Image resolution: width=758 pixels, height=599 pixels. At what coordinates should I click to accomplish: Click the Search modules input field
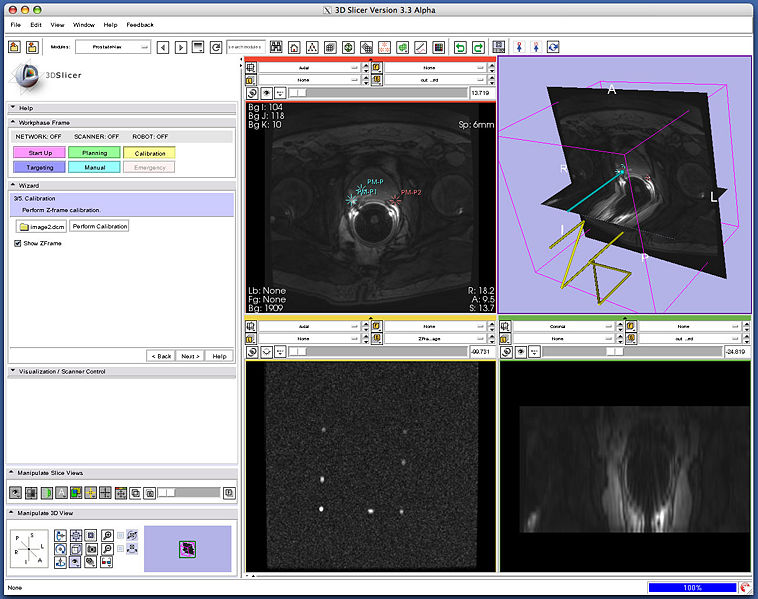[x=246, y=47]
